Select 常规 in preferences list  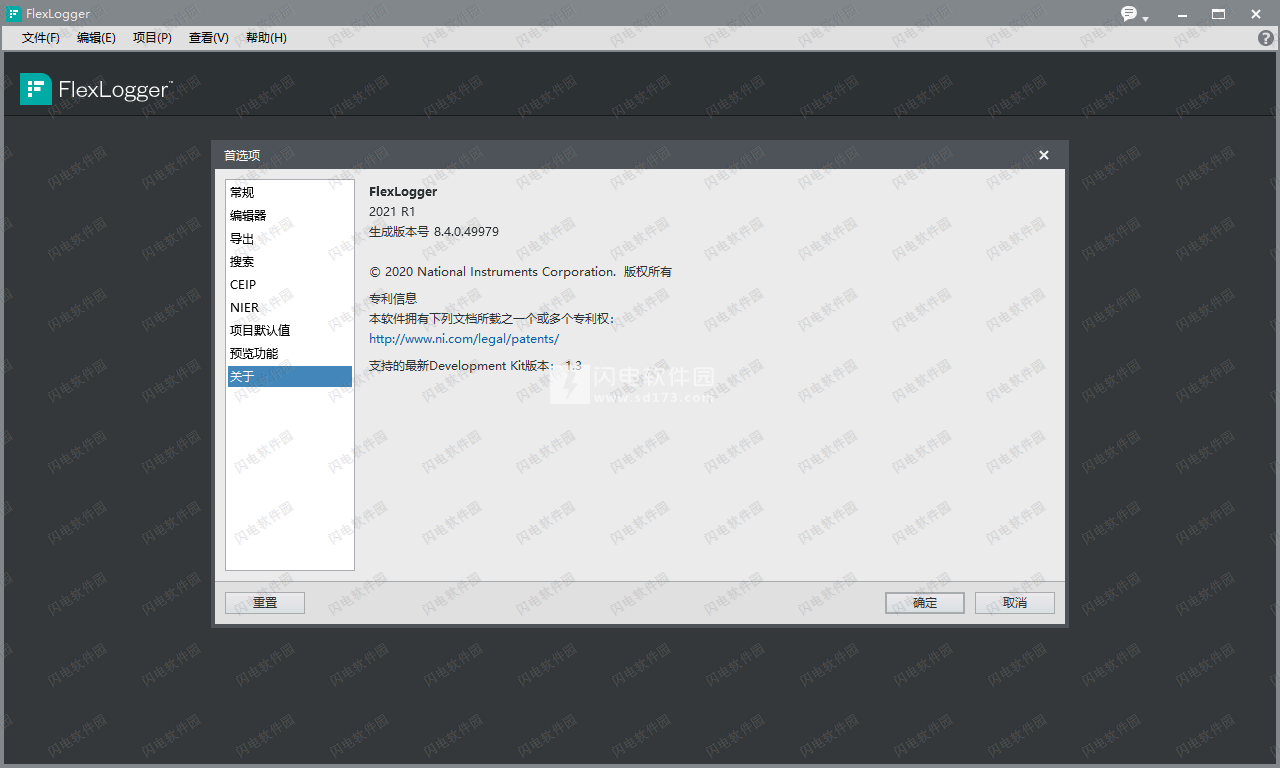(x=289, y=192)
